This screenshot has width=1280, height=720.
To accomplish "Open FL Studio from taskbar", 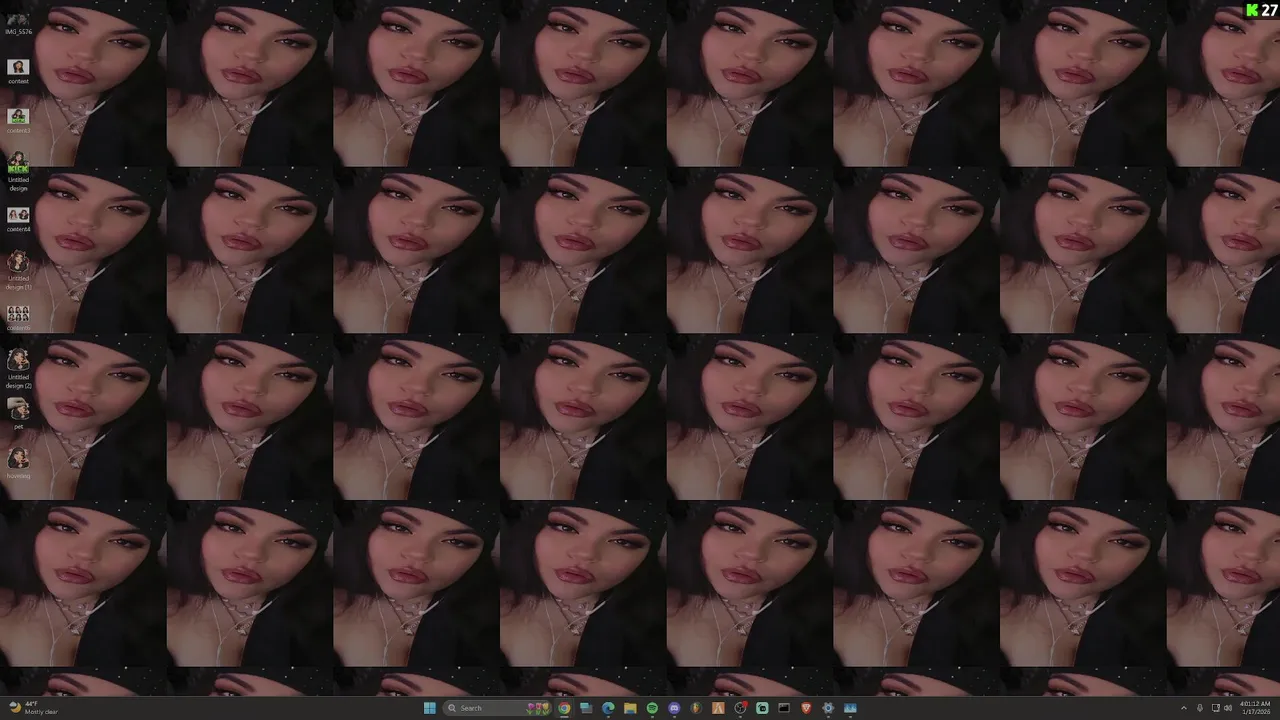I will click(696, 708).
